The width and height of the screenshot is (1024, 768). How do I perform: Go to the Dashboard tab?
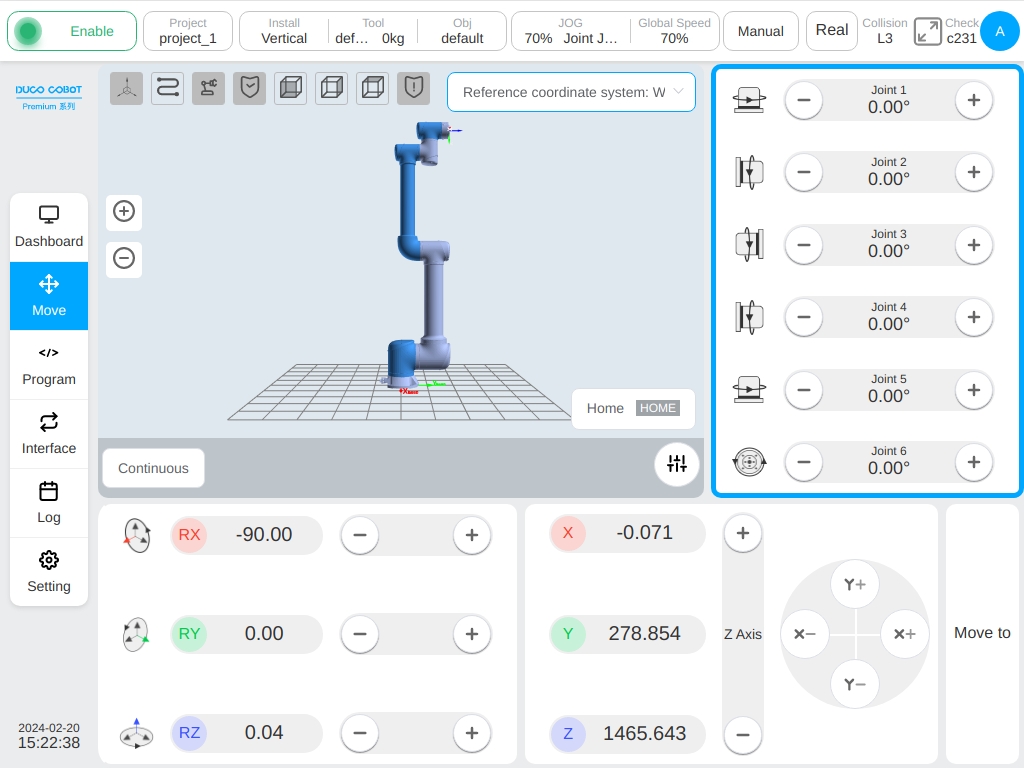49,228
